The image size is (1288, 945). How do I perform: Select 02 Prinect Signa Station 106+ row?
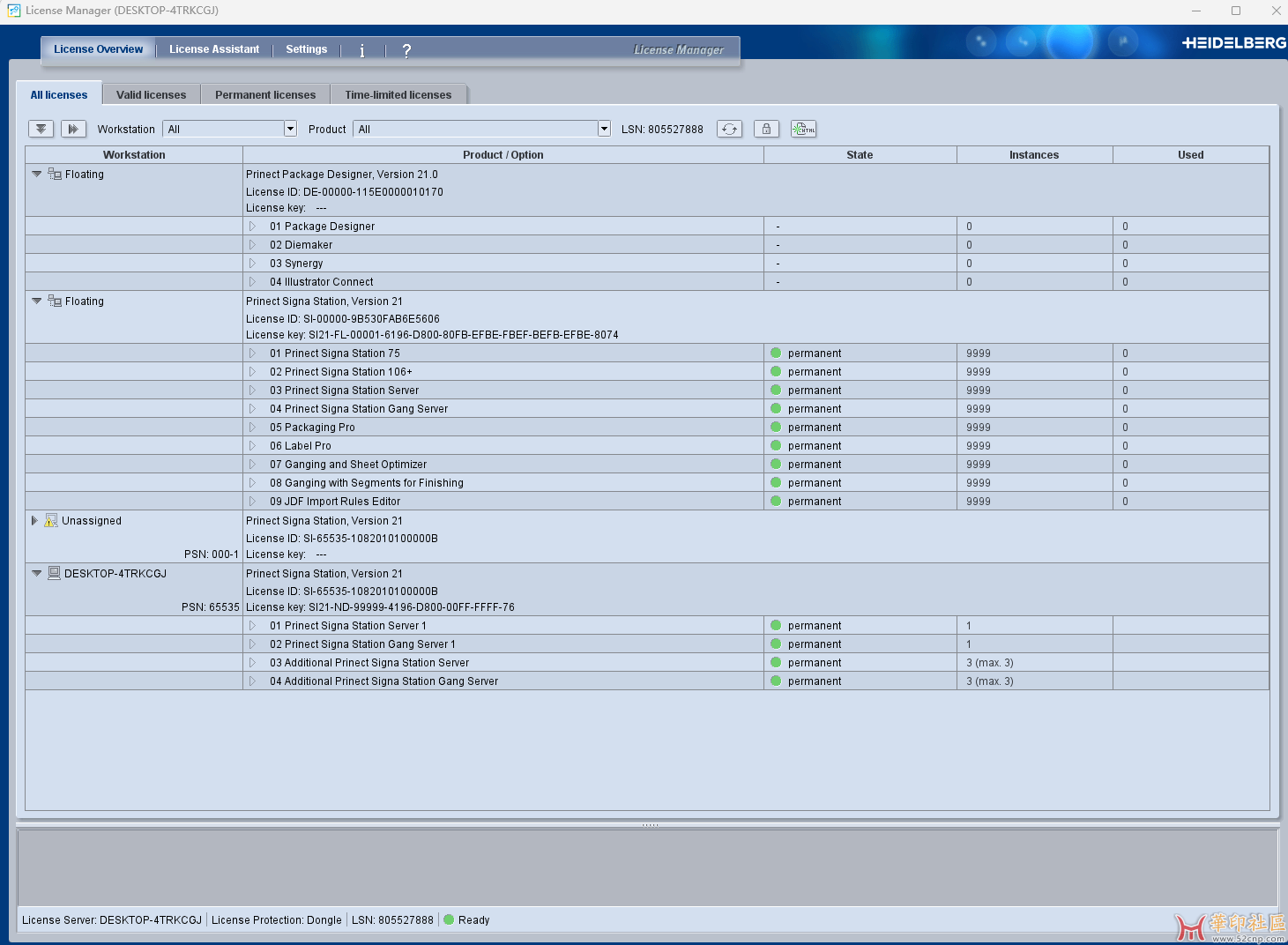pyautogui.click(x=647, y=371)
